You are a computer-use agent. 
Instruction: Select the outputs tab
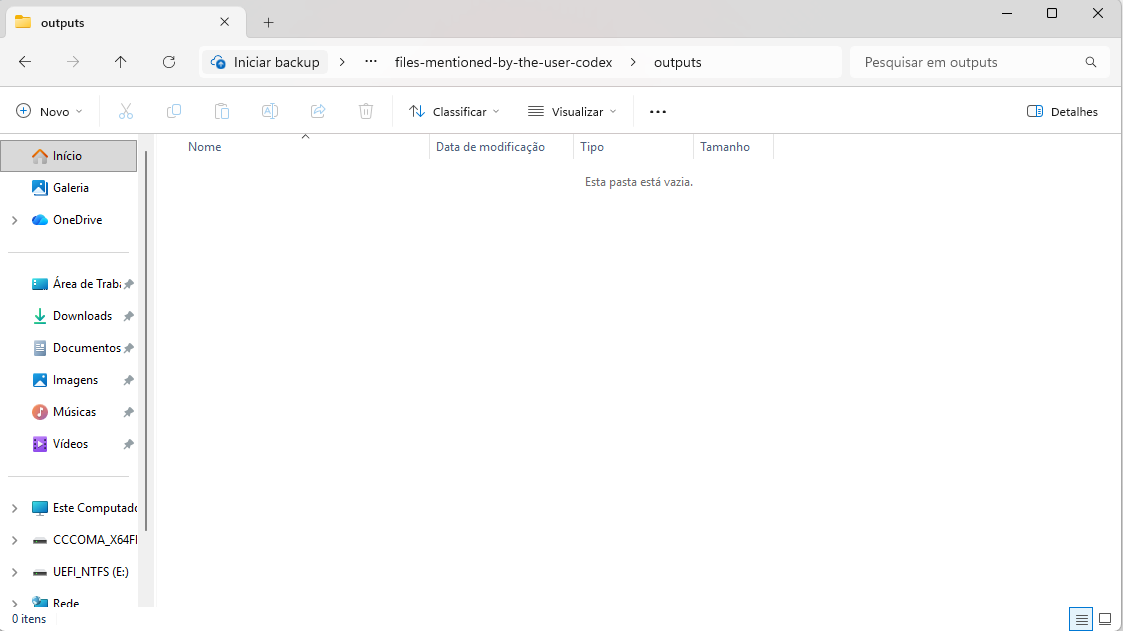(x=126, y=23)
